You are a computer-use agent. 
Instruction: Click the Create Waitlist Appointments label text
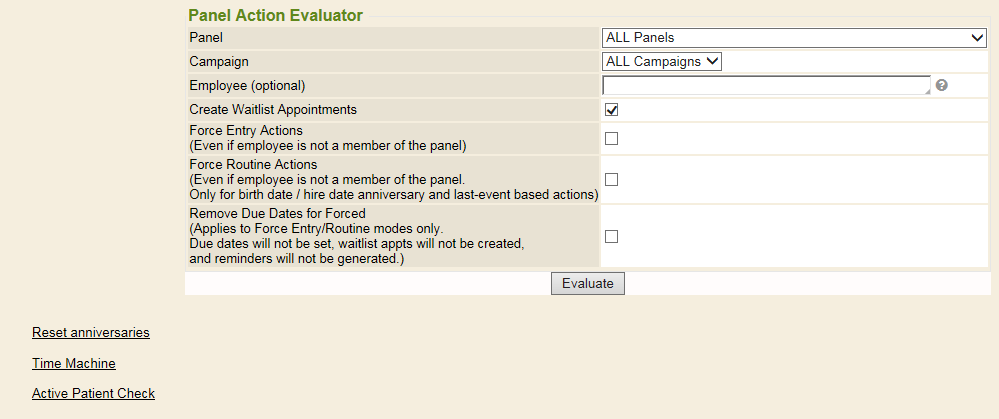pyautogui.click(x=273, y=109)
